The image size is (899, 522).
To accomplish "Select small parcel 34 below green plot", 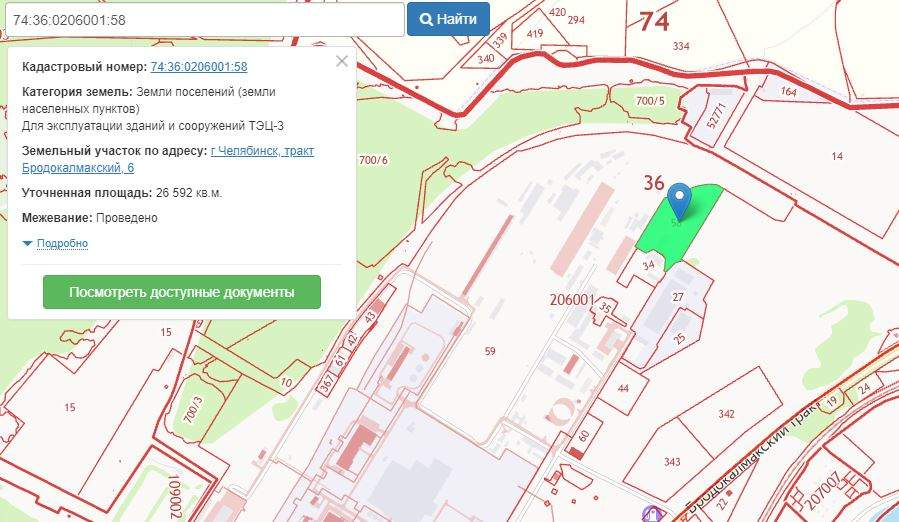I will (648, 265).
